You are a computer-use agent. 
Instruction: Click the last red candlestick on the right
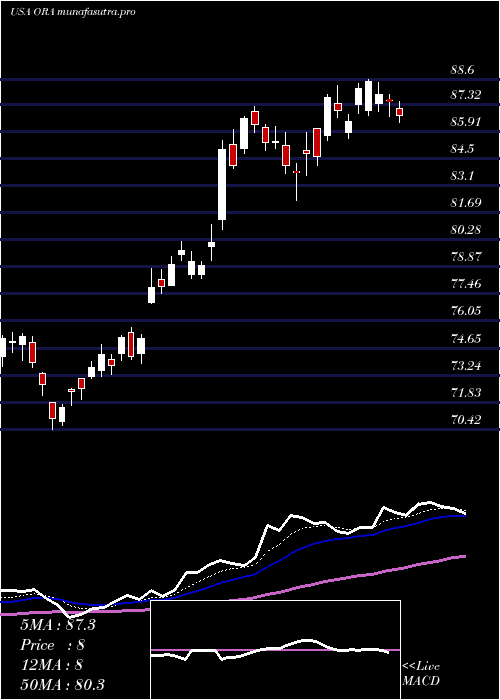coord(400,112)
